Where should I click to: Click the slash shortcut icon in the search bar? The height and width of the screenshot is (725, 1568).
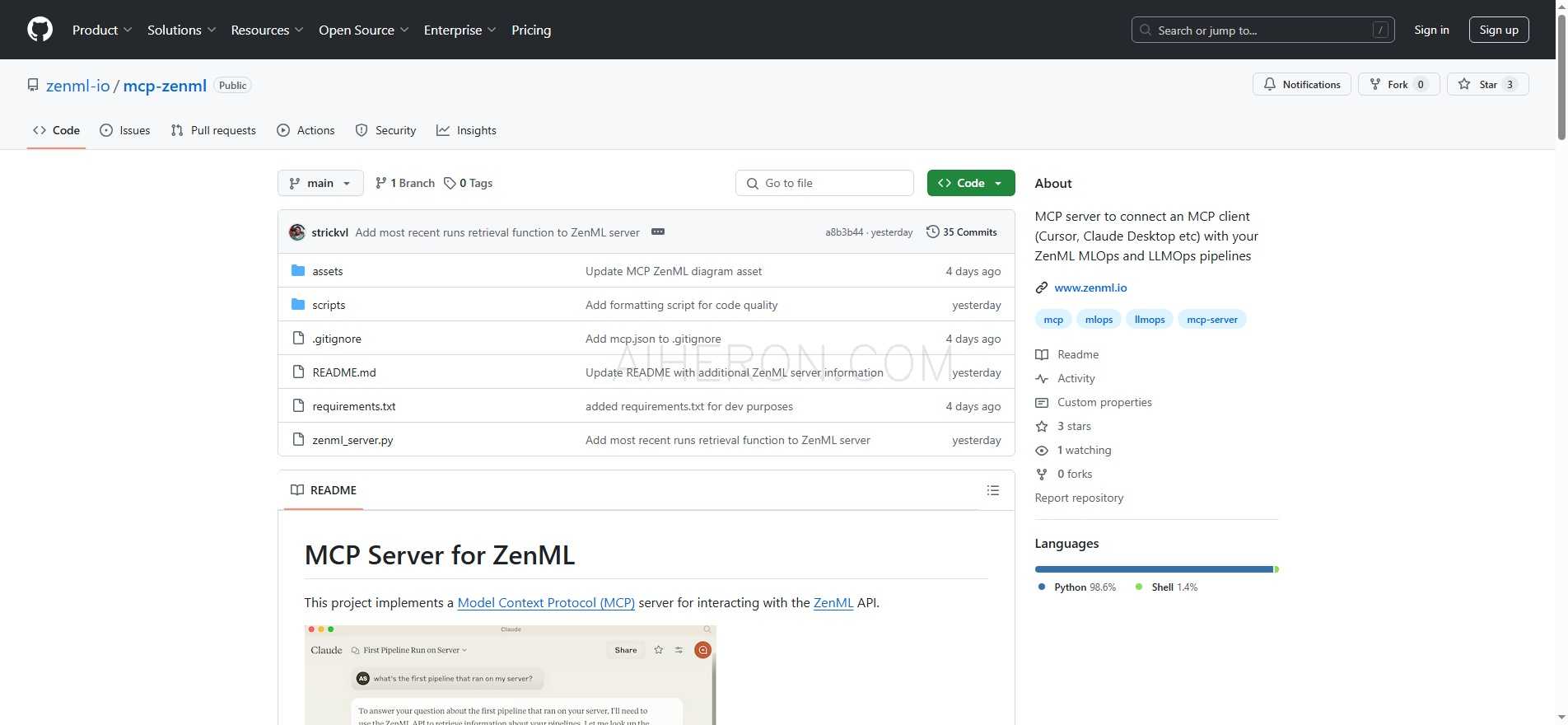(x=1381, y=30)
